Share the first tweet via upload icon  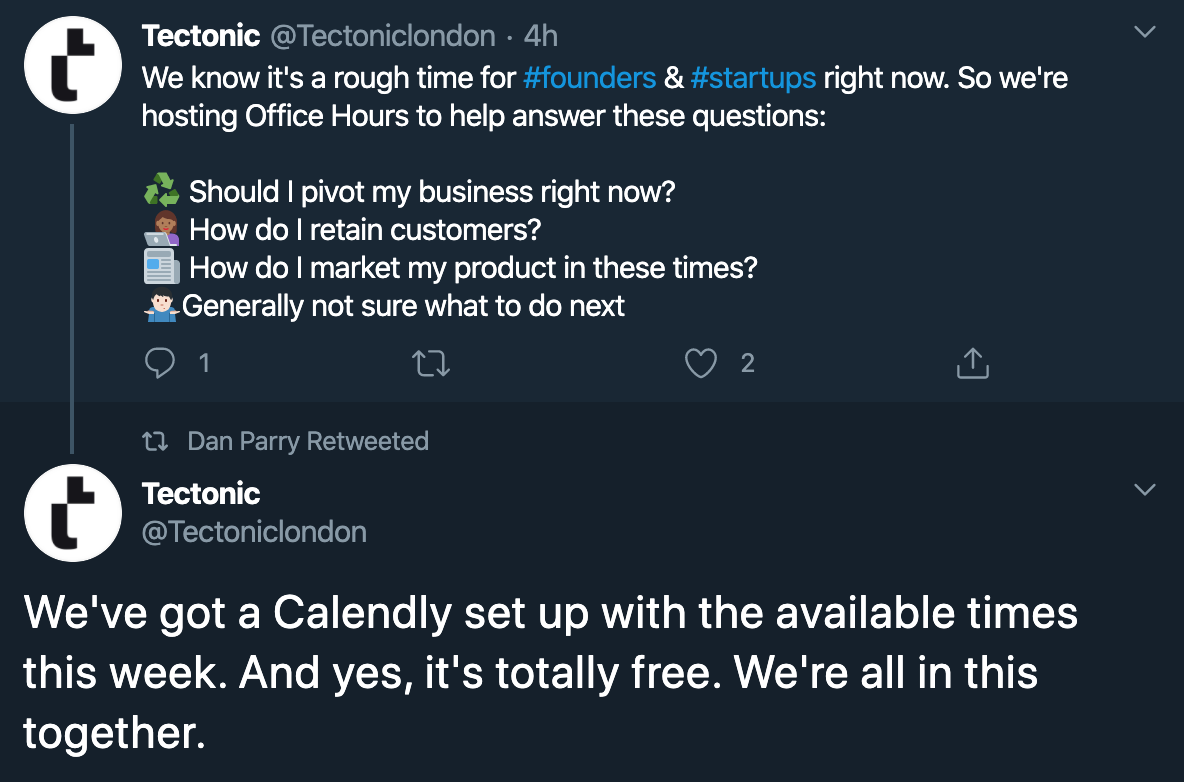972,363
